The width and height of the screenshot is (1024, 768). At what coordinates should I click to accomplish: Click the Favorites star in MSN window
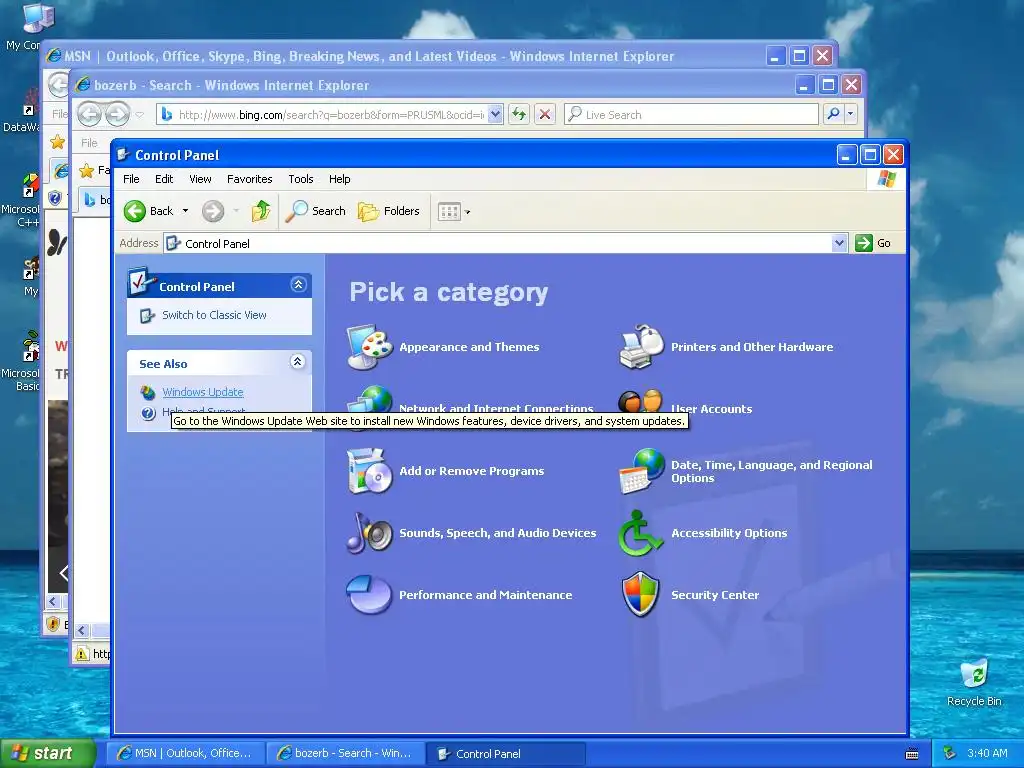tap(57, 142)
